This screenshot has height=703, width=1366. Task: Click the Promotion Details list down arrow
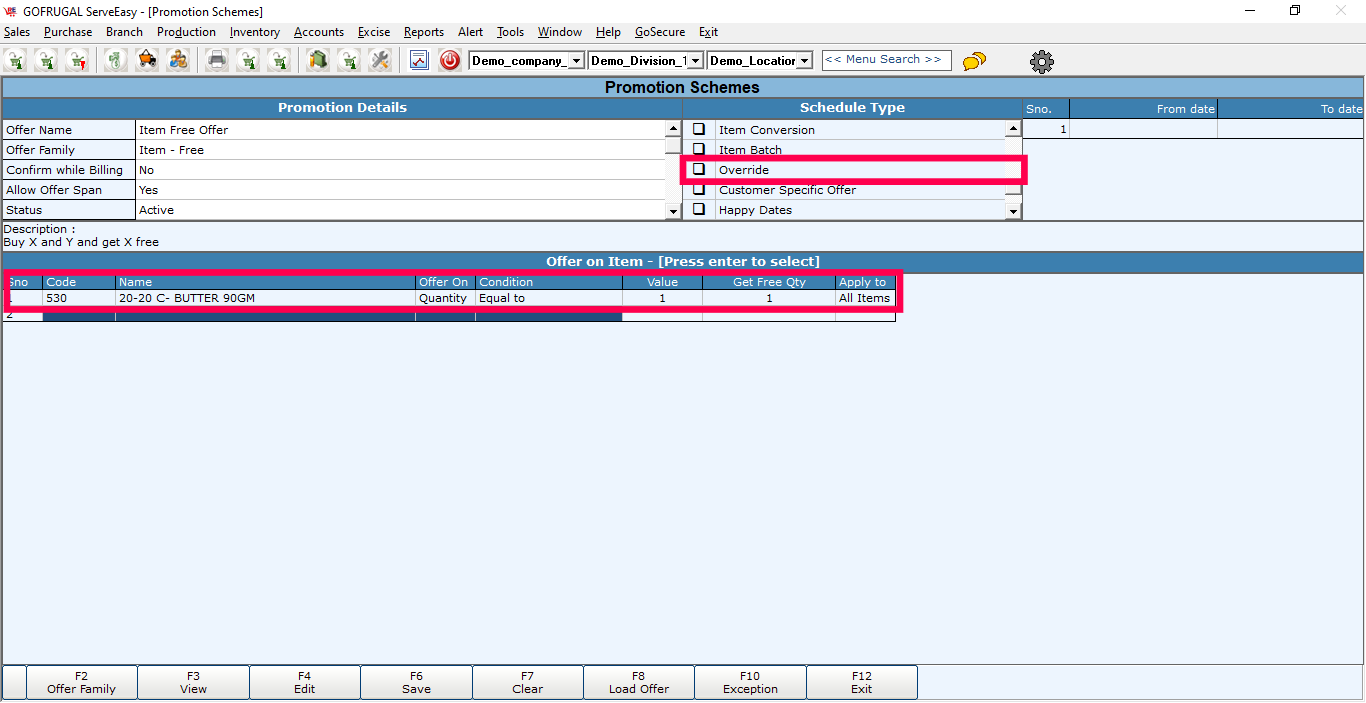[x=674, y=211]
